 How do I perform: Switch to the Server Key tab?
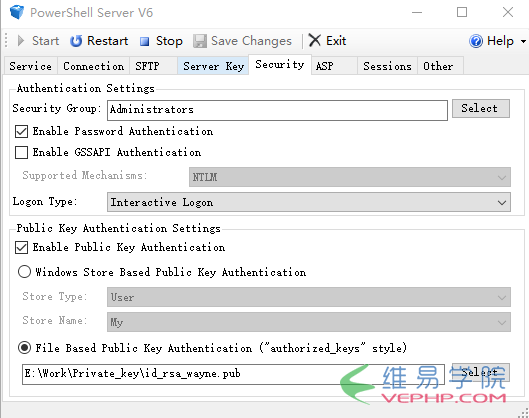[213, 66]
